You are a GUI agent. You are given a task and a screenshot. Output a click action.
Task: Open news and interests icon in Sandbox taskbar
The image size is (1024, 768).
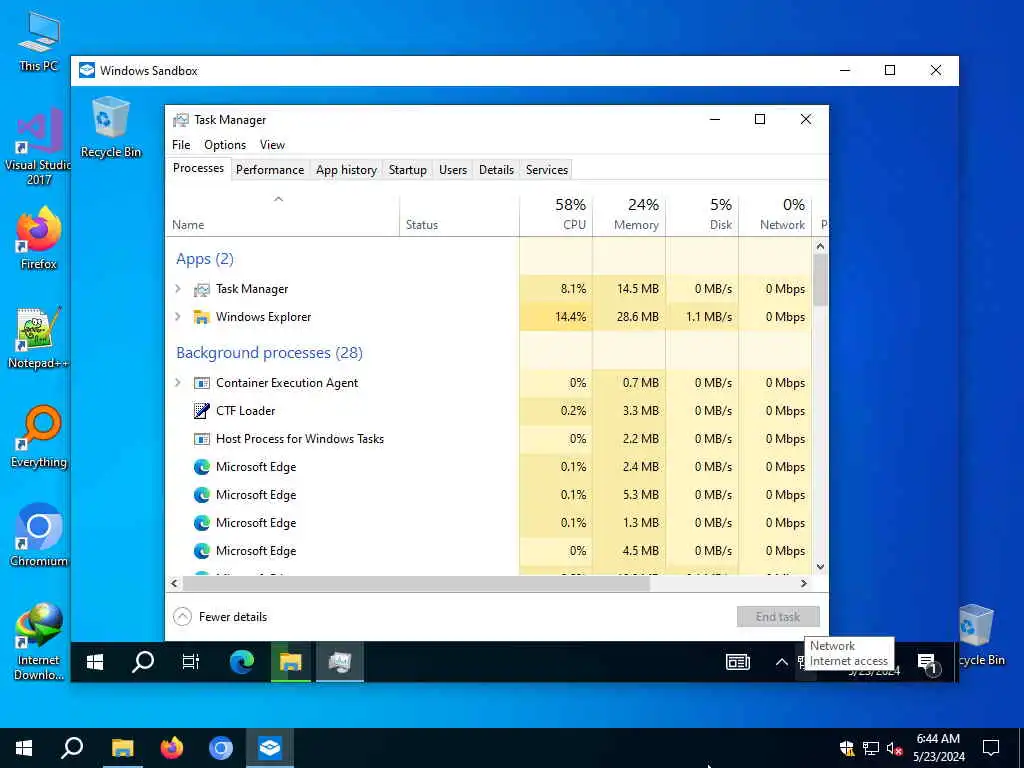tap(738, 662)
